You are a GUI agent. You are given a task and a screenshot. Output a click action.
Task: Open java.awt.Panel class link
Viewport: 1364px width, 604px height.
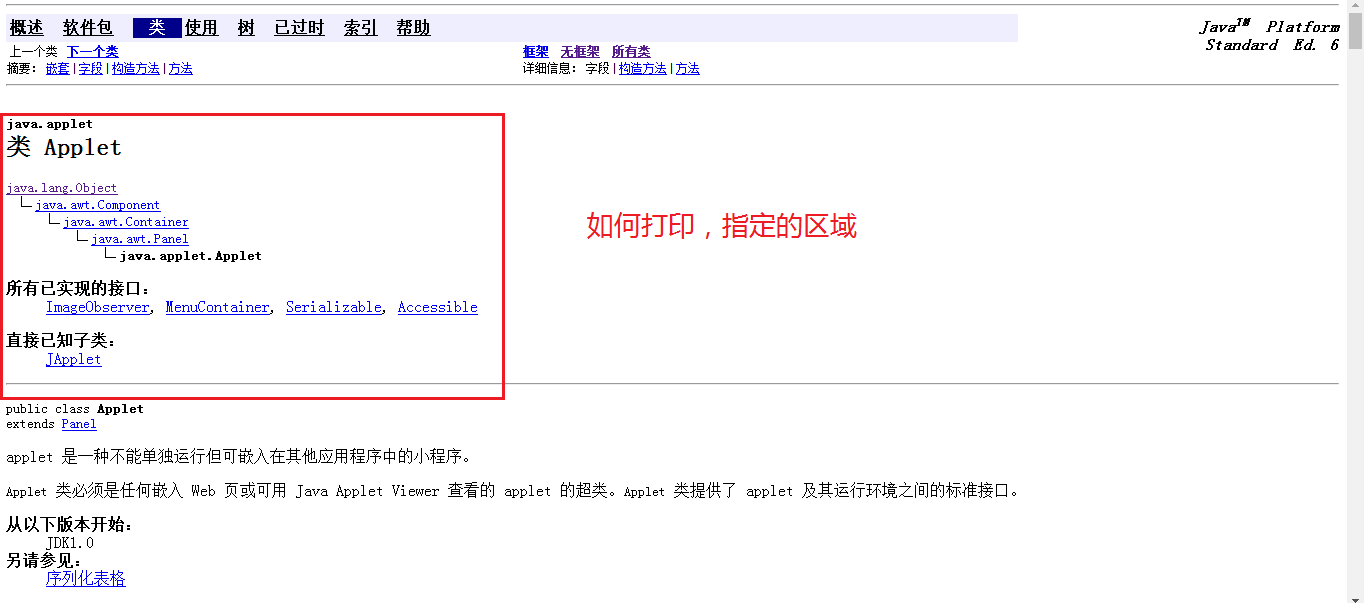(139, 239)
